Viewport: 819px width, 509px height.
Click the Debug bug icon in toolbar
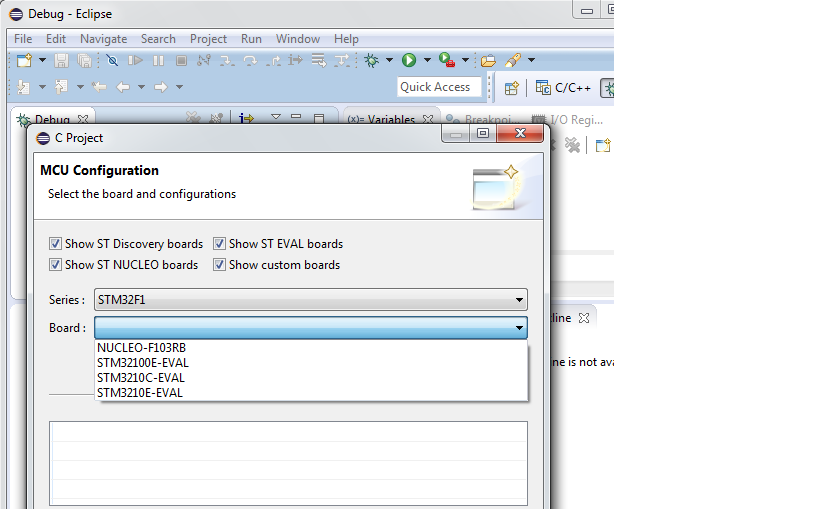click(x=372, y=61)
